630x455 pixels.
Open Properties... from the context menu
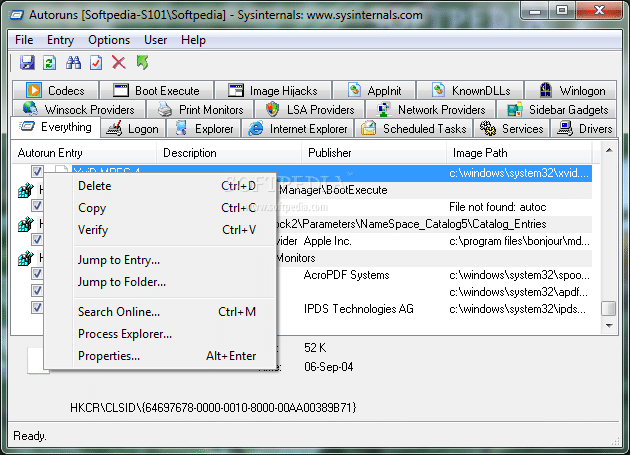(x=160, y=356)
